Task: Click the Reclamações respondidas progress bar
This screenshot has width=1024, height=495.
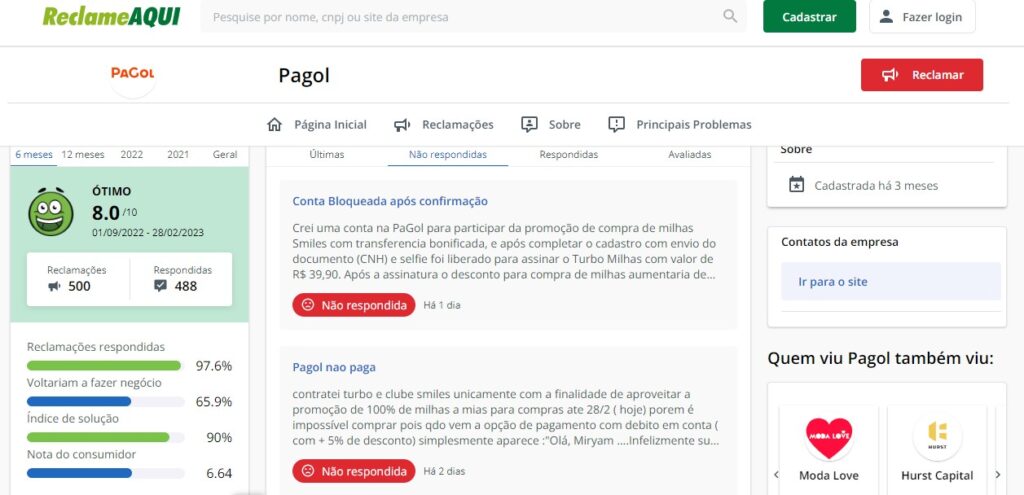Action: click(105, 366)
